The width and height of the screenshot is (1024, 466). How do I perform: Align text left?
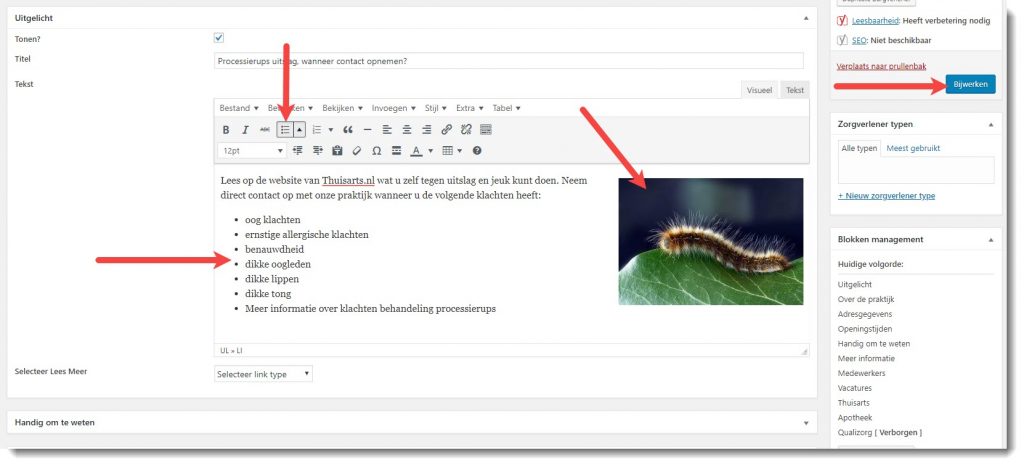click(x=387, y=130)
